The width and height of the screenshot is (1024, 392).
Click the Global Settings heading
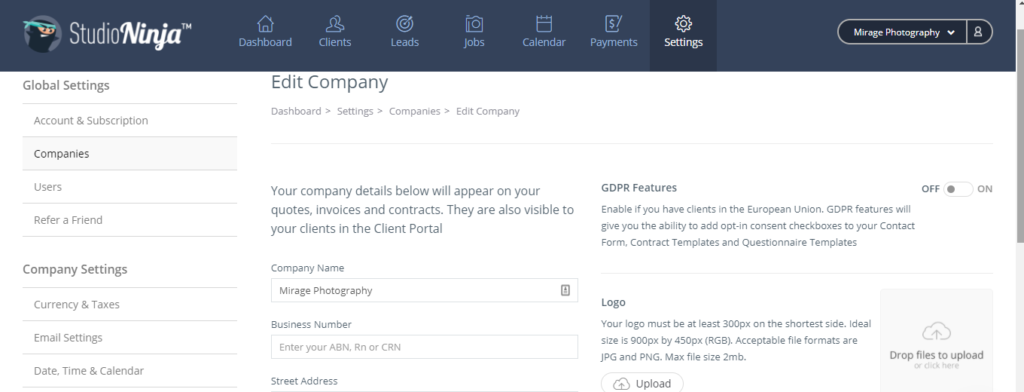click(x=66, y=86)
